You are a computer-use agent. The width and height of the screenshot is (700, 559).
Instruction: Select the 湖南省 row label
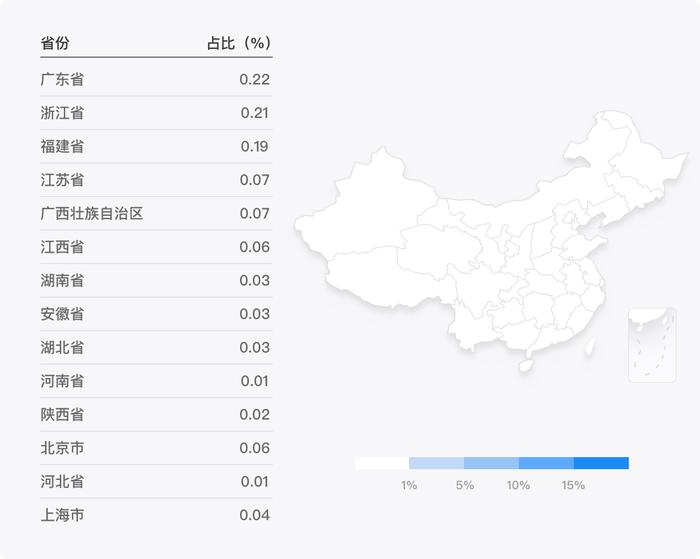click(x=62, y=280)
